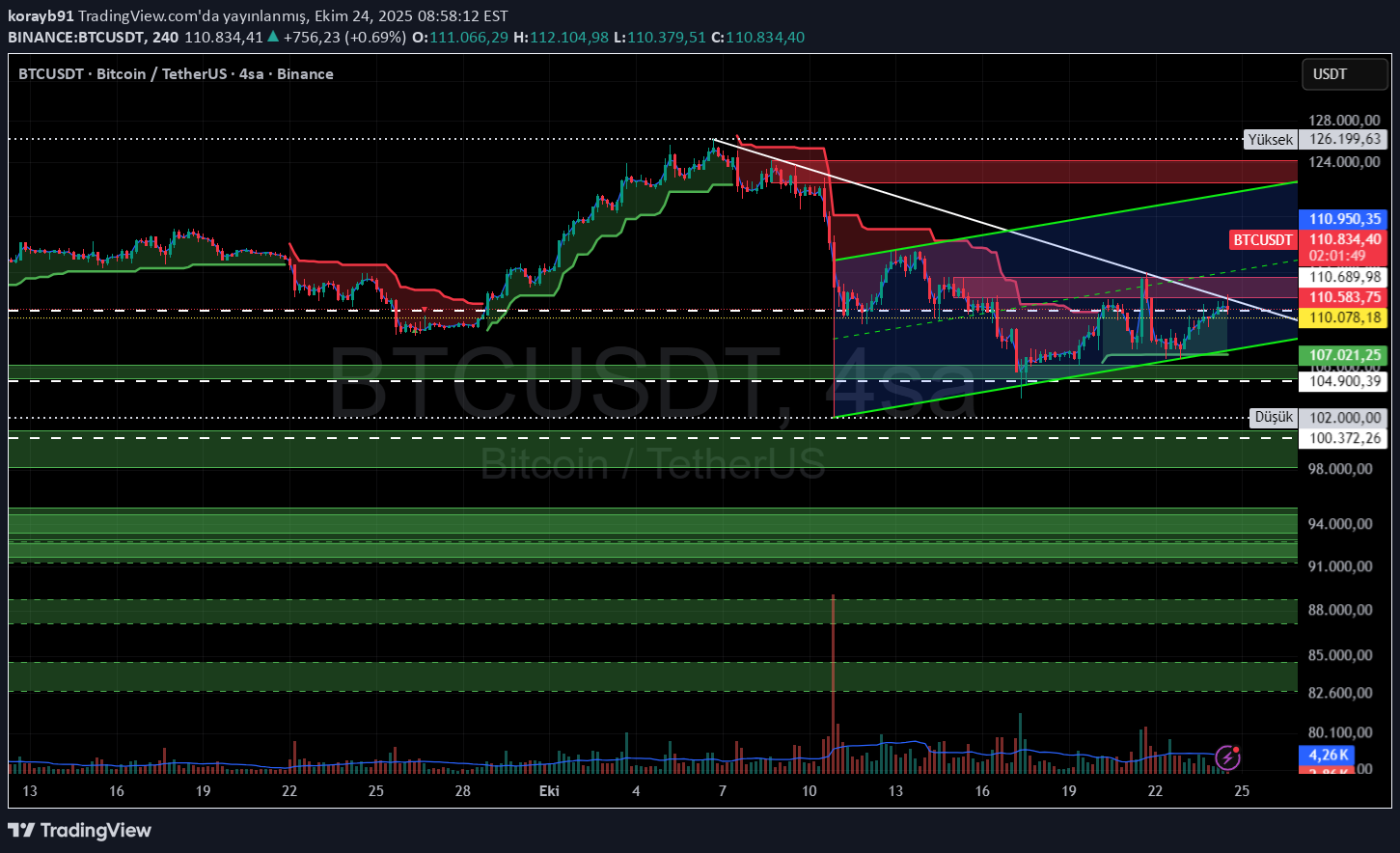The width and height of the screenshot is (1400, 853).
Task: Click the BINANCE:BTCUSDT symbol in header
Action: point(77,38)
